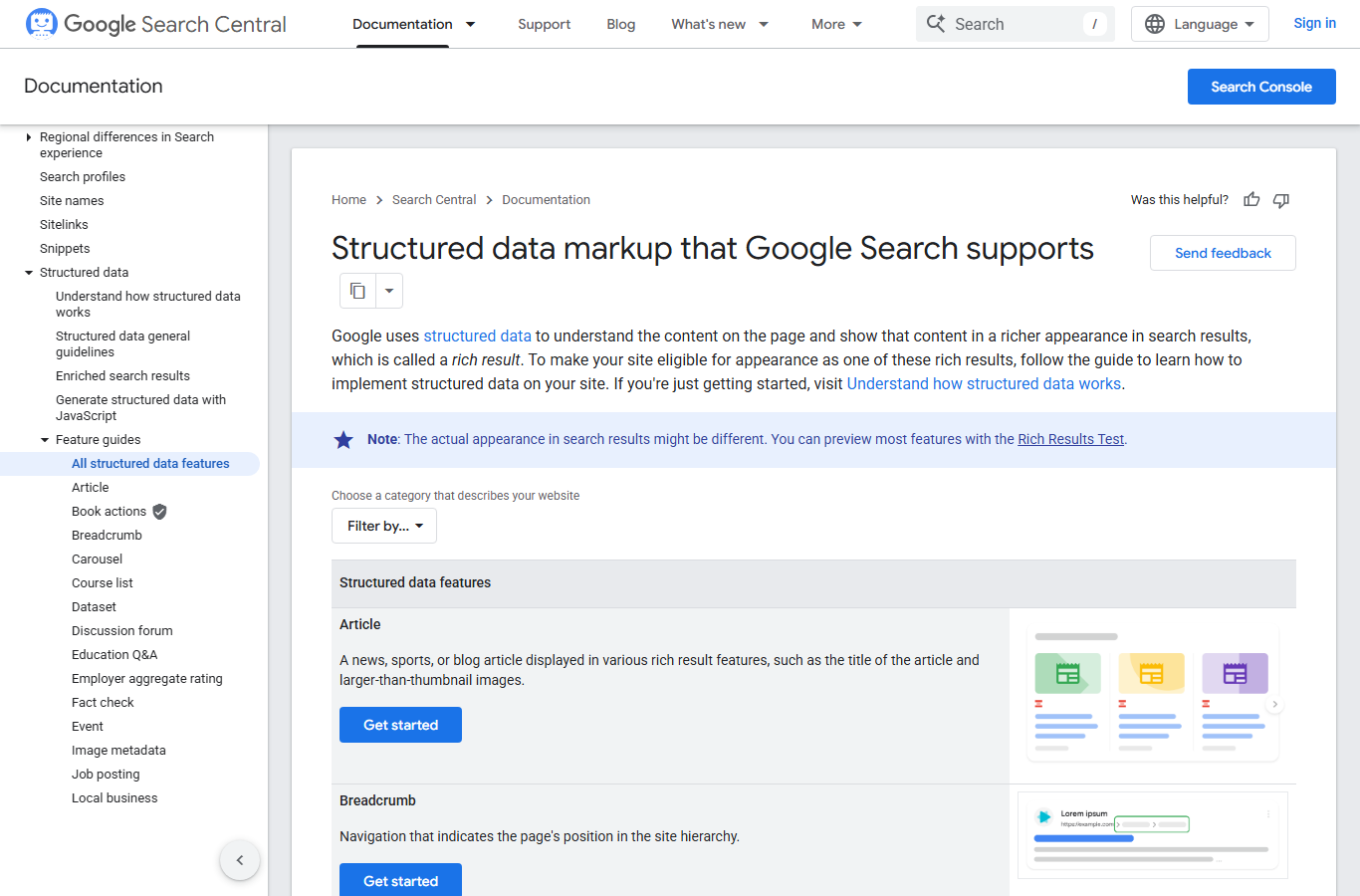Click the thumbs down not helpful icon
This screenshot has height=896, width=1360.
coord(1281,200)
